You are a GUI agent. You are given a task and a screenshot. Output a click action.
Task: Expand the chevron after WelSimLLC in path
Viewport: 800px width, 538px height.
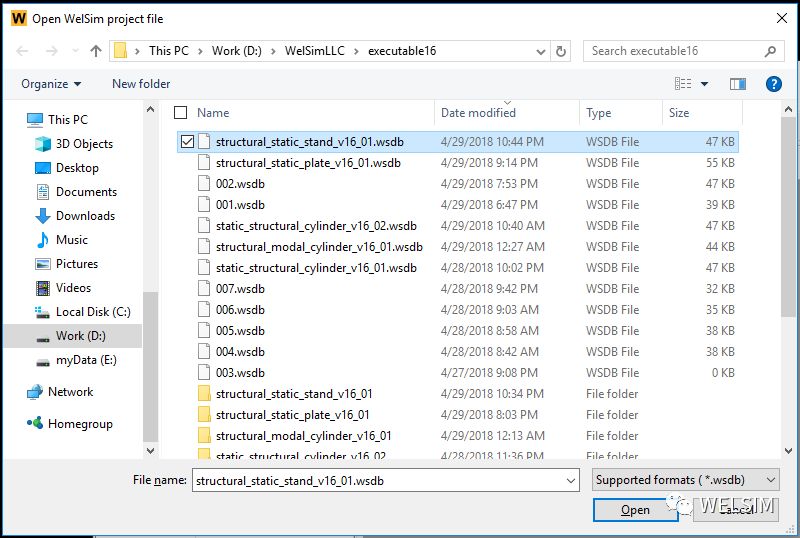pyautogui.click(x=356, y=51)
